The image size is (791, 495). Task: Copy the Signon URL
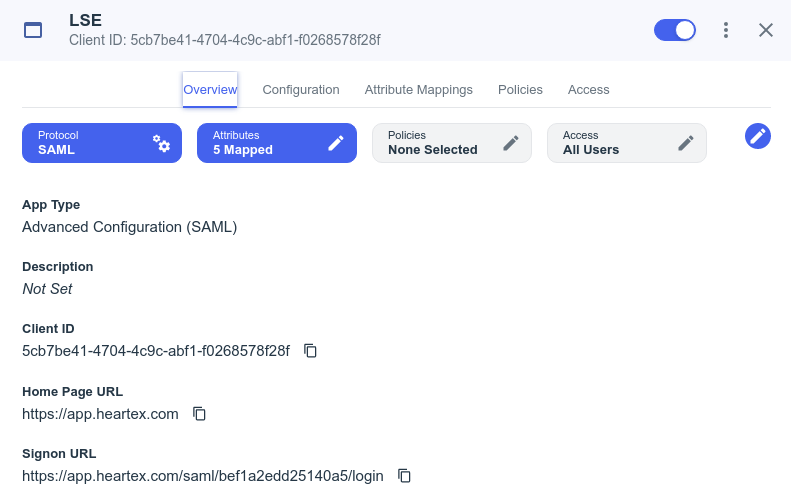coord(404,476)
